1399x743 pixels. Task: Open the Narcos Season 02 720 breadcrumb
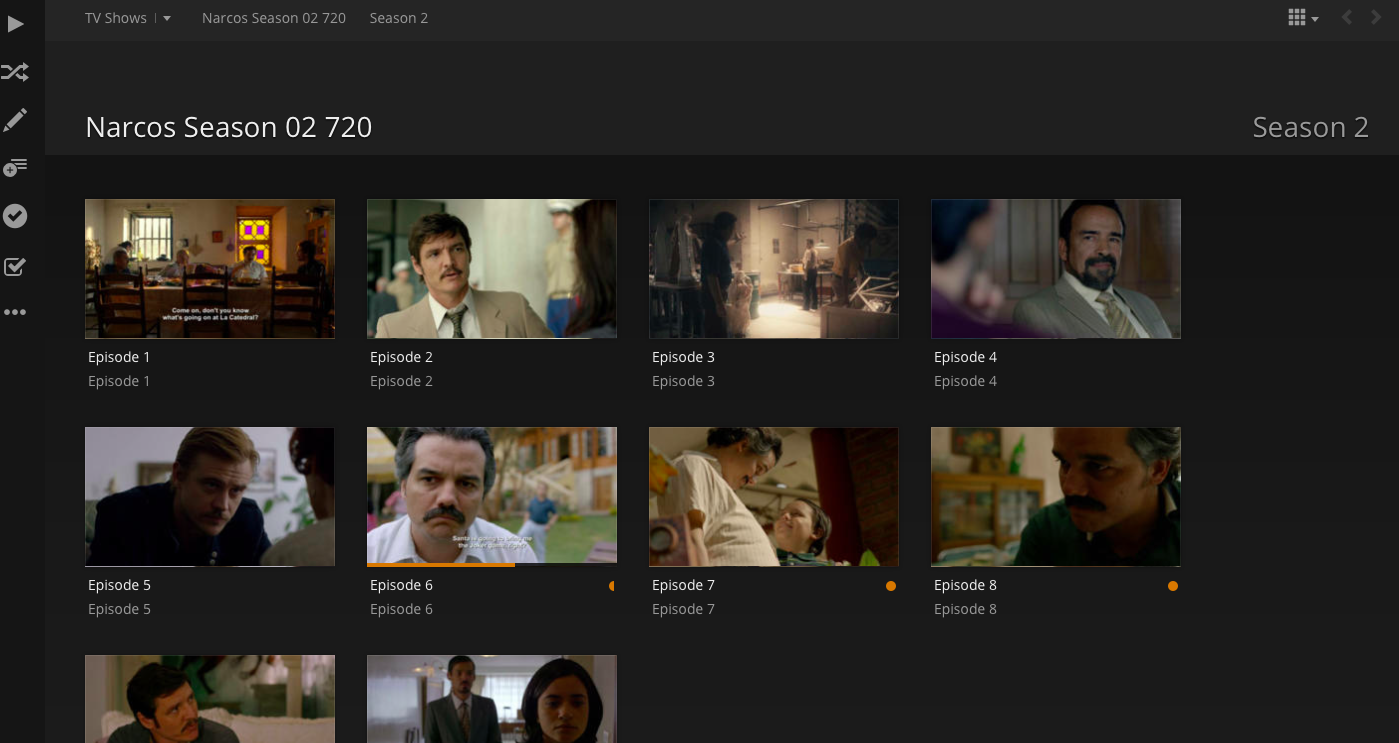coord(274,18)
